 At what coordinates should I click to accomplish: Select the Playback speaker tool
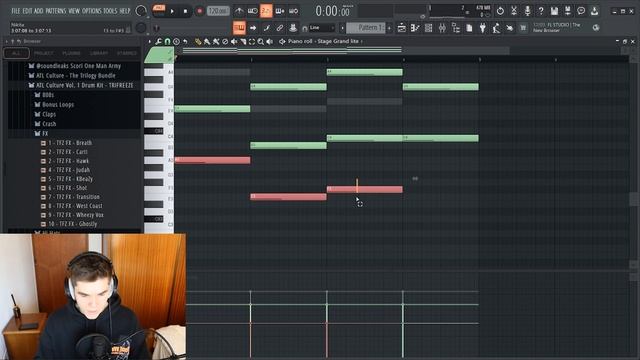270,41
